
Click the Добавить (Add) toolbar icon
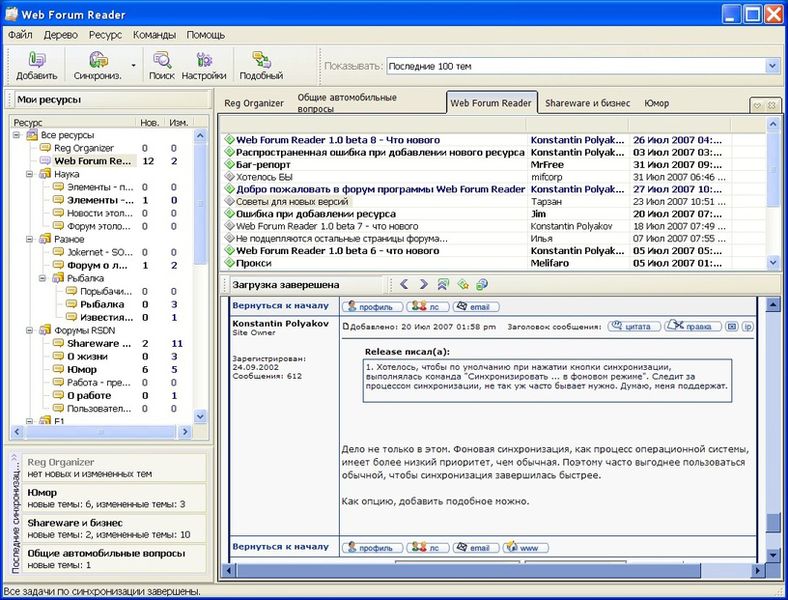[x=37, y=65]
